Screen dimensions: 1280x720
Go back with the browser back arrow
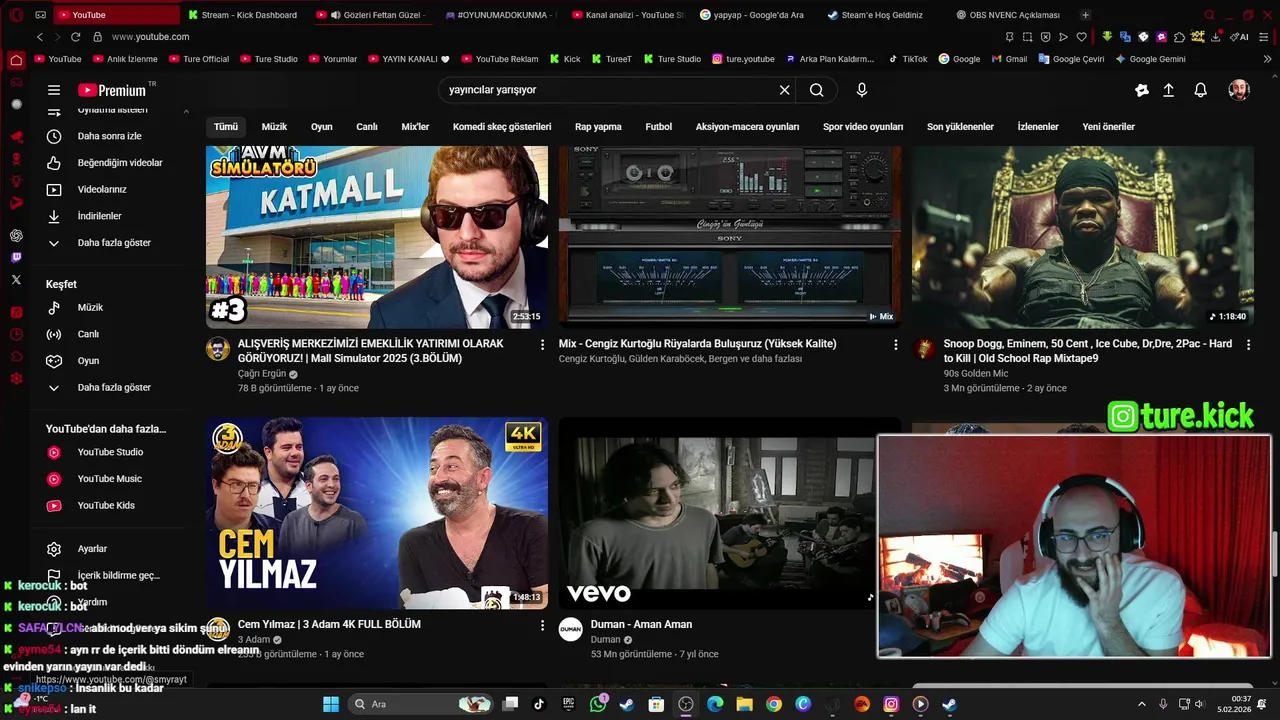pos(40,37)
